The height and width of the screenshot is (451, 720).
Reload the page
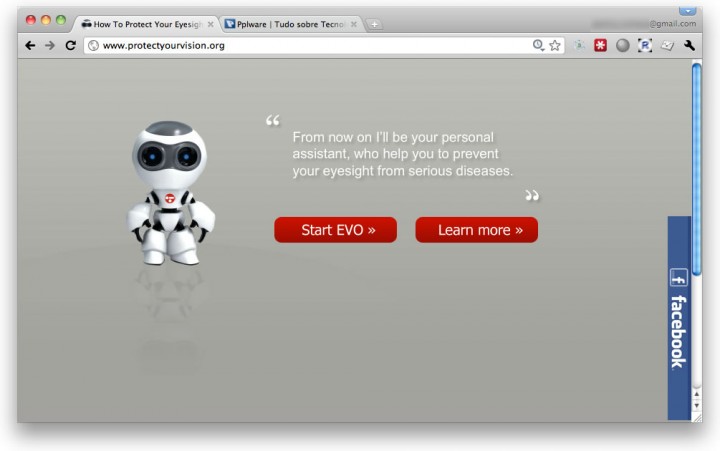[x=70, y=45]
